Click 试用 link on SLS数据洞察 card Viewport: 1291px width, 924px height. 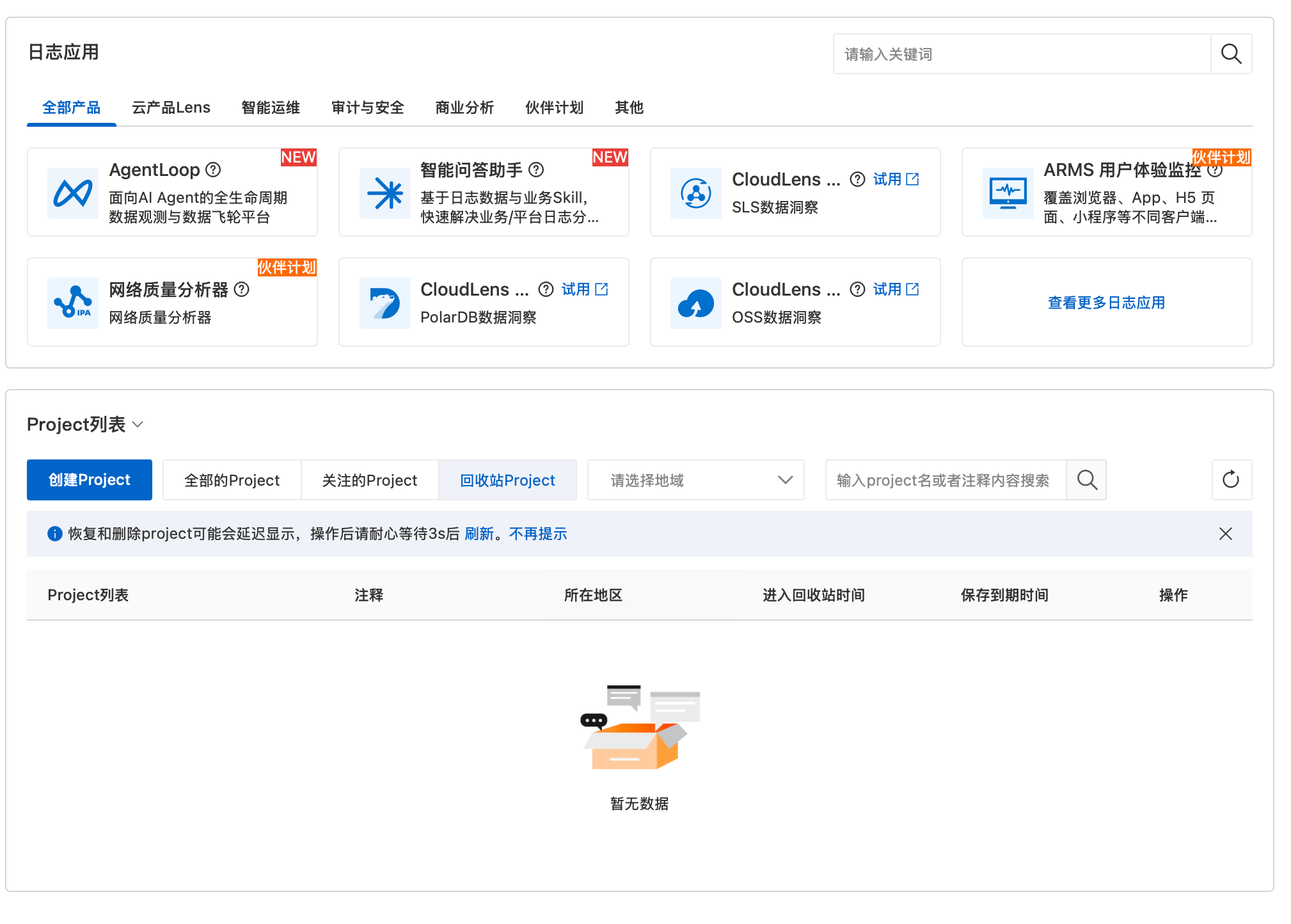[x=887, y=179]
